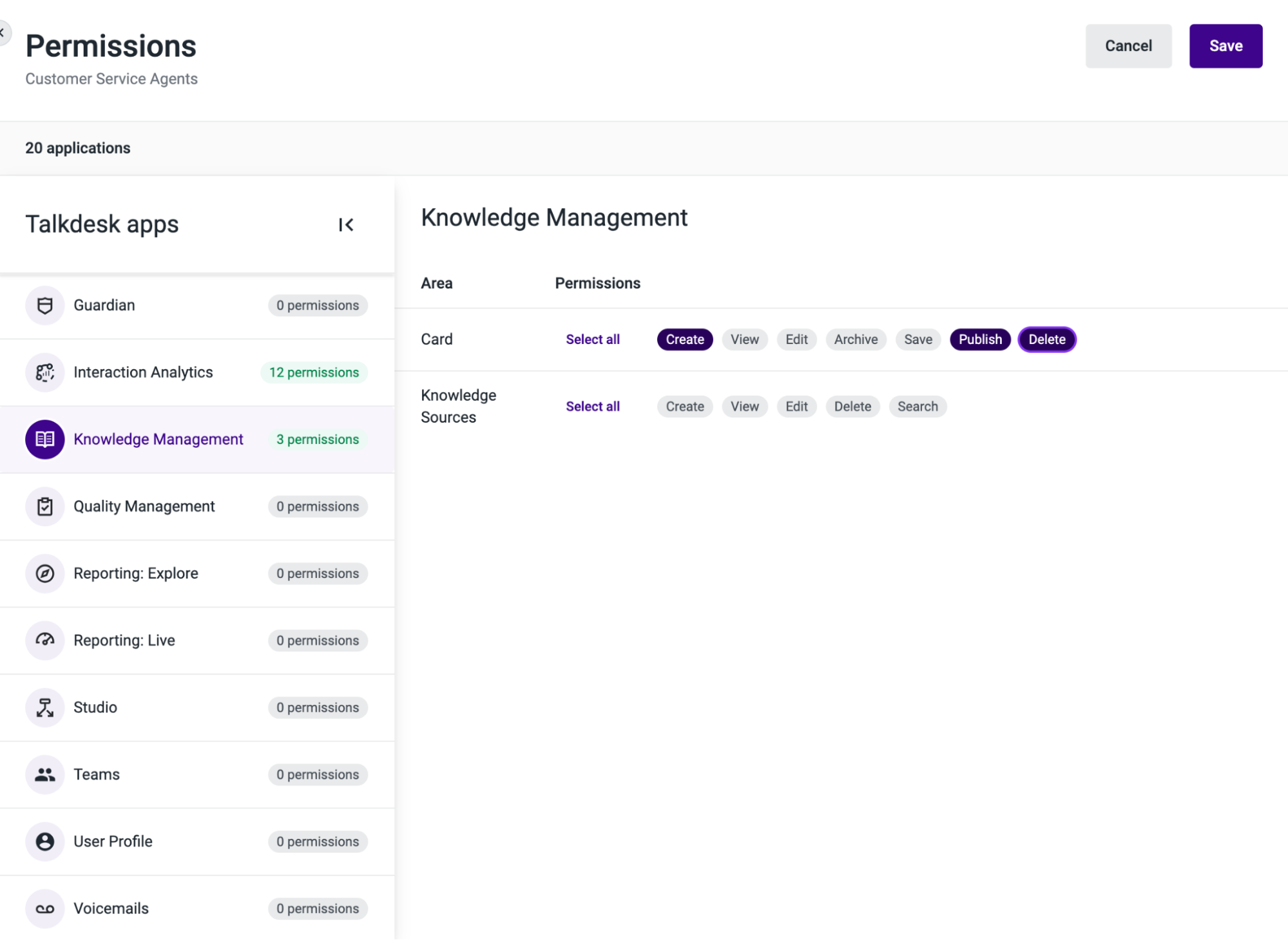Image resolution: width=1288 pixels, height=940 pixels.
Task: Click the User Profile avatar icon
Action: pos(44,841)
